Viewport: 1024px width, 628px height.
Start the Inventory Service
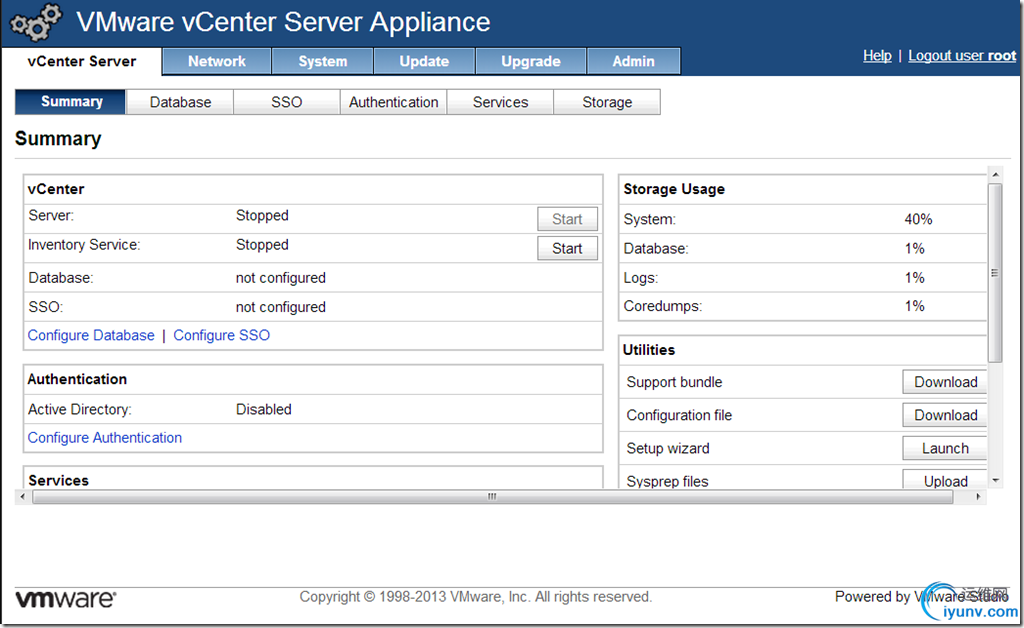[567, 248]
